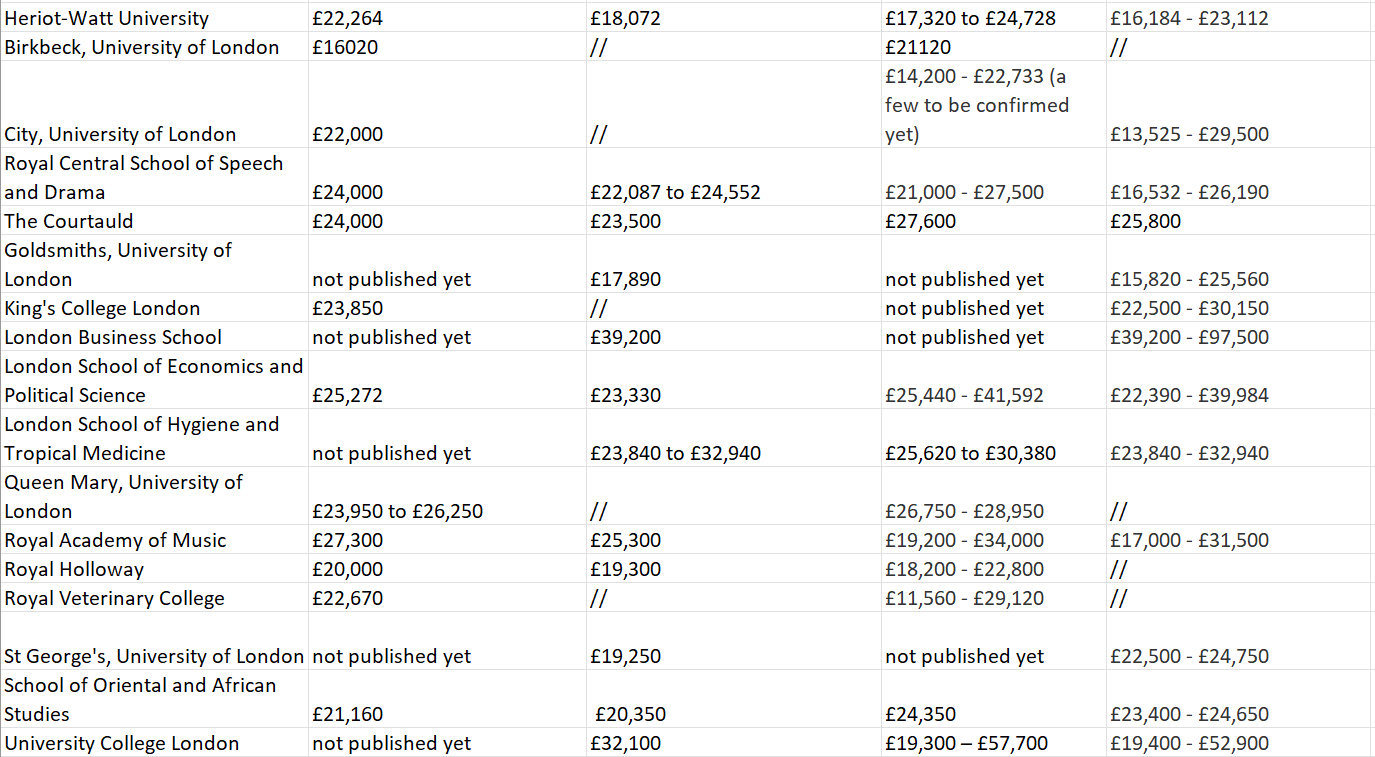Viewport: 1375px width, 757px height.
Task: Select the King's College London cell
Action: click(102, 308)
